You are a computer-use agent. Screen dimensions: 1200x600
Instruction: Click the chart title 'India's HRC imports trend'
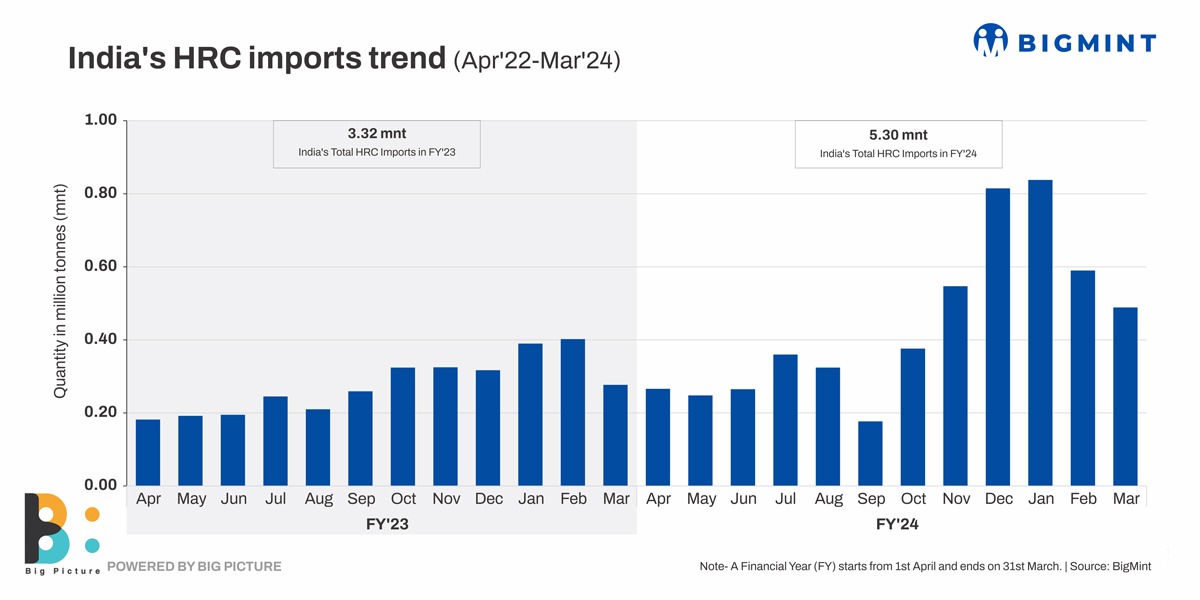click(256, 59)
